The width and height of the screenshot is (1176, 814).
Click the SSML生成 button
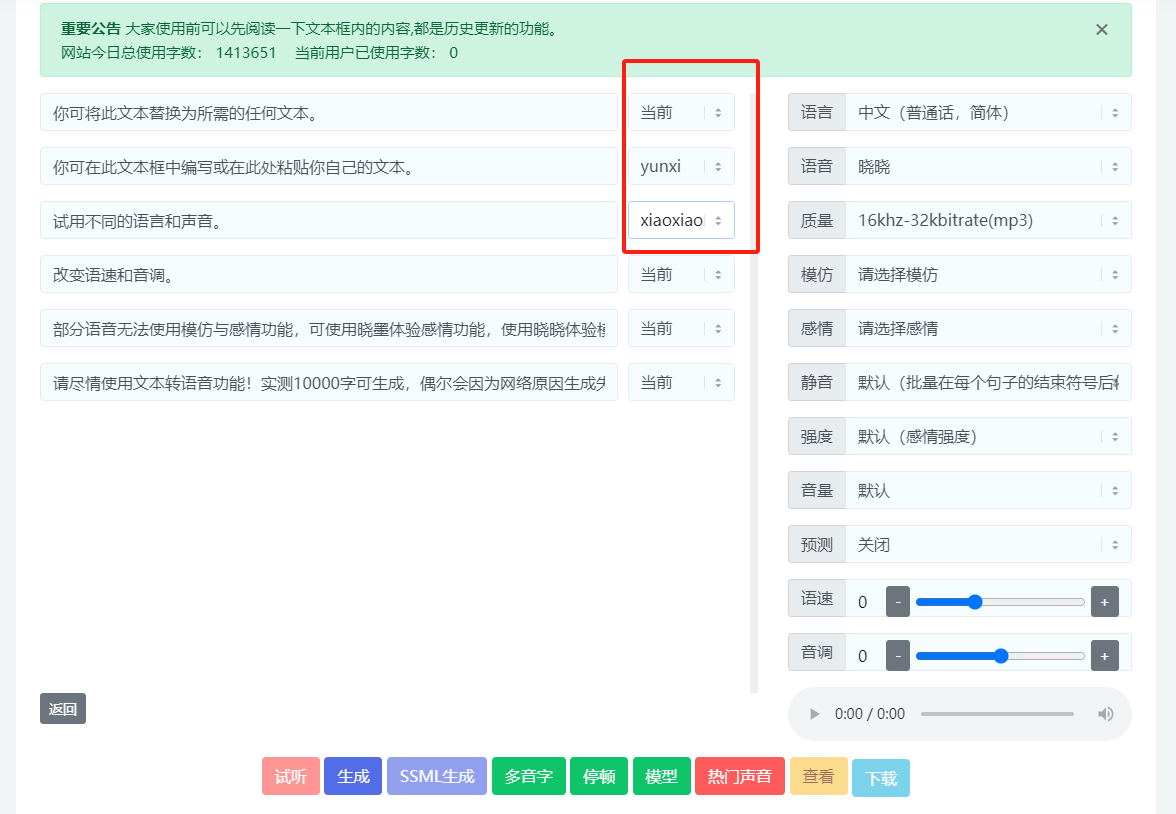point(437,777)
